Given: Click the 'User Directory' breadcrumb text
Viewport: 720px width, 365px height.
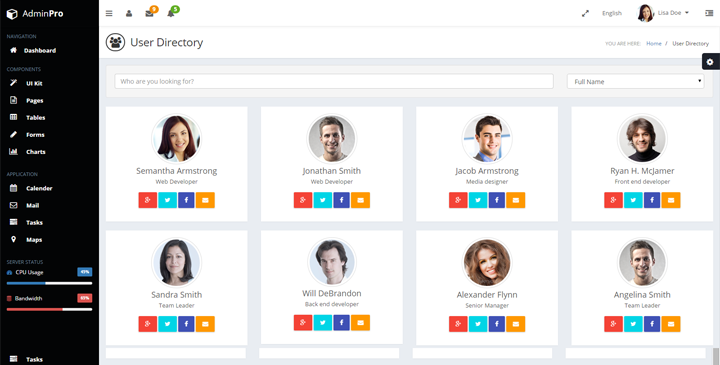Looking at the screenshot, I should point(691,44).
